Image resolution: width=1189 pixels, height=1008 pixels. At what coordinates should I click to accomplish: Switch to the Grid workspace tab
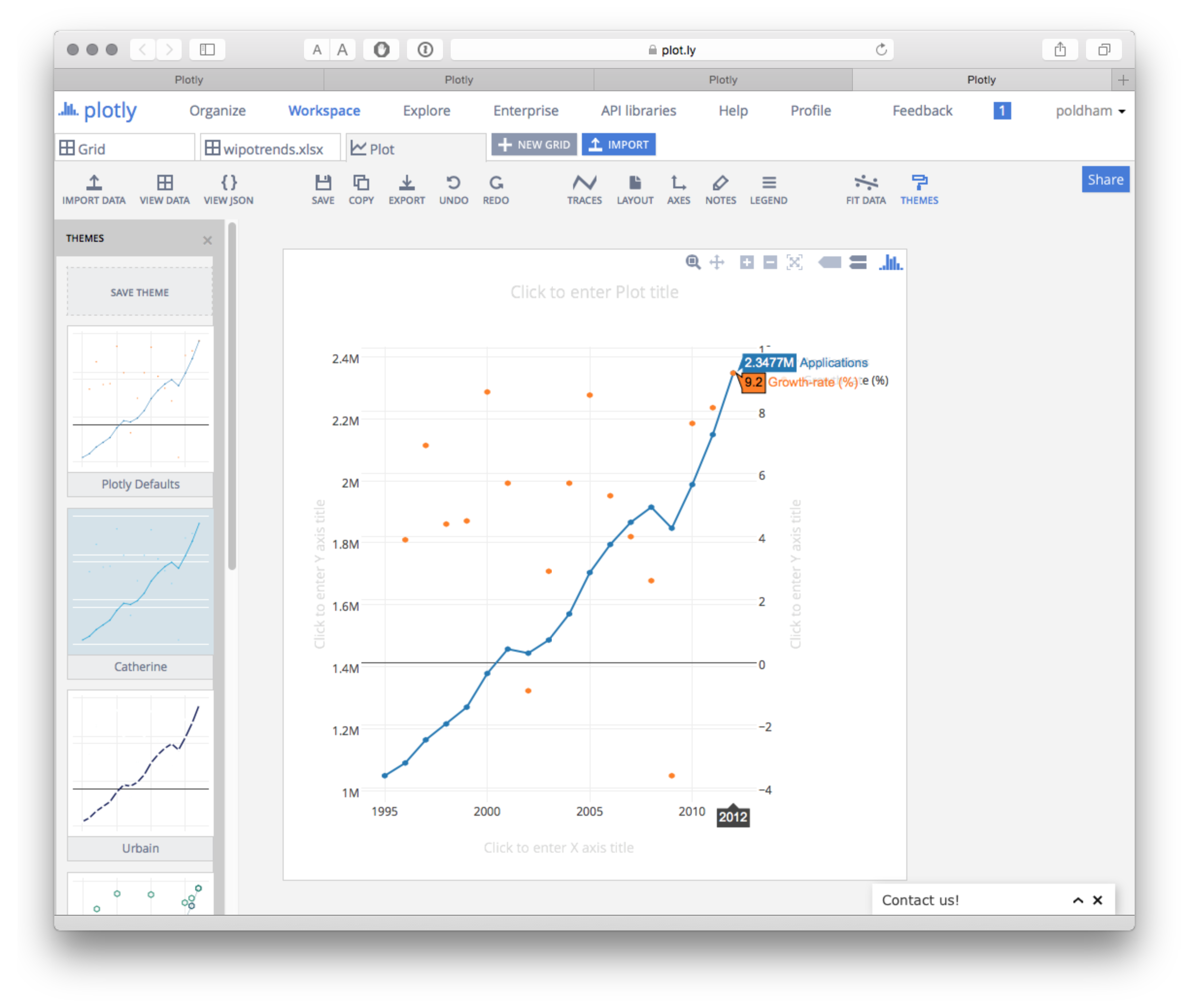coord(125,148)
